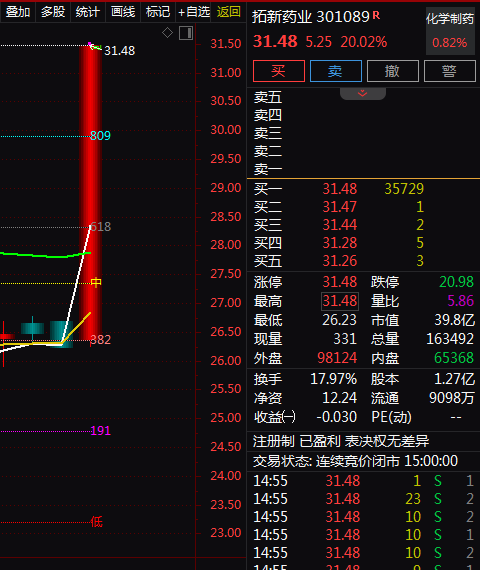Select the 14:55 tick with volume 23
The image size is (480, 570).
pyautogui.click(x=364, y=499)
